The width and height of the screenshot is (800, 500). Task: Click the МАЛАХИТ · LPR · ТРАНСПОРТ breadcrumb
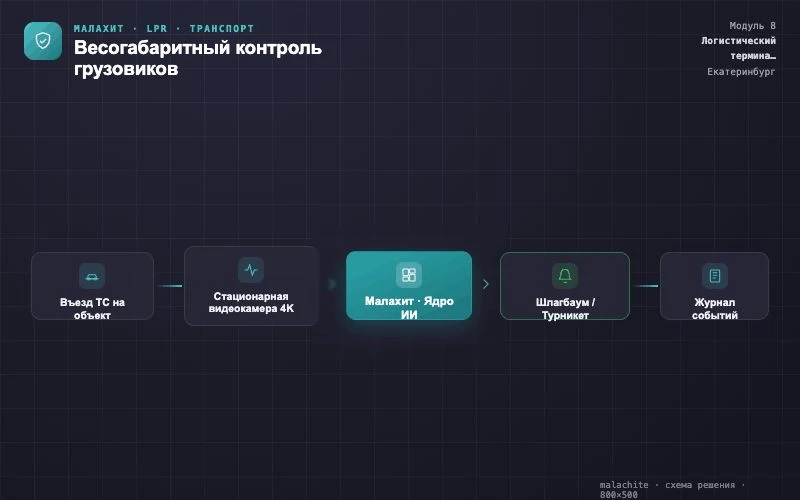164,29
